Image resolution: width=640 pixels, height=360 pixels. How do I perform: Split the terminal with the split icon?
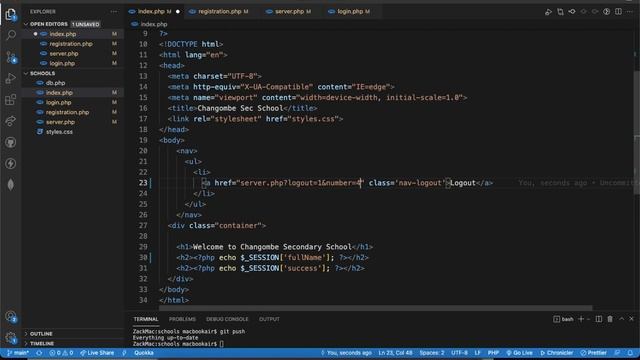[598, 319]
